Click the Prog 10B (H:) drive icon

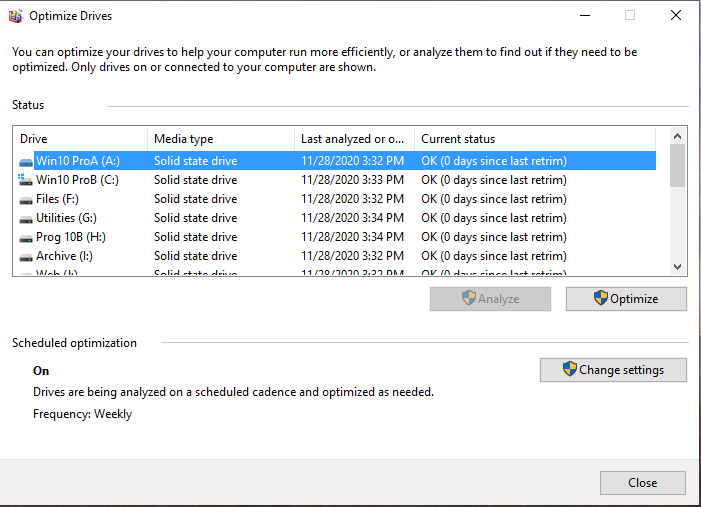pyautogui.click(x=26, y=237)
